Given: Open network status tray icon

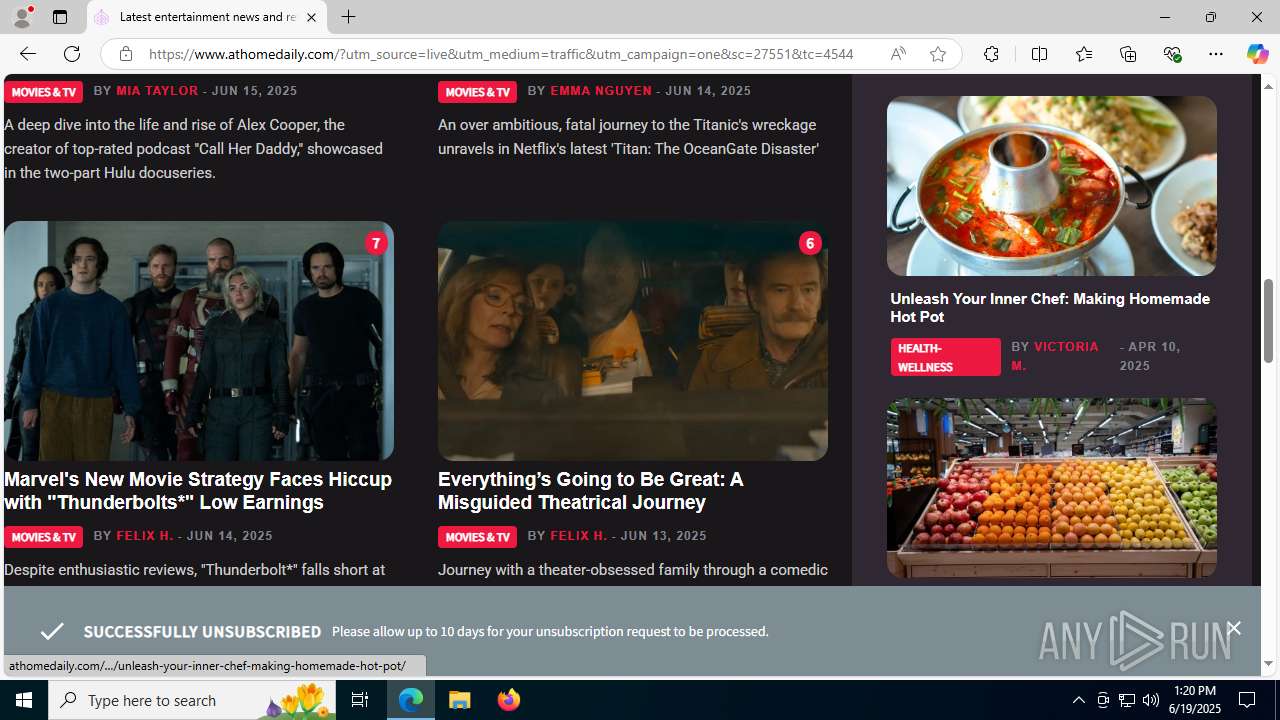Looking at the screenshot, I should (1127, 700).
